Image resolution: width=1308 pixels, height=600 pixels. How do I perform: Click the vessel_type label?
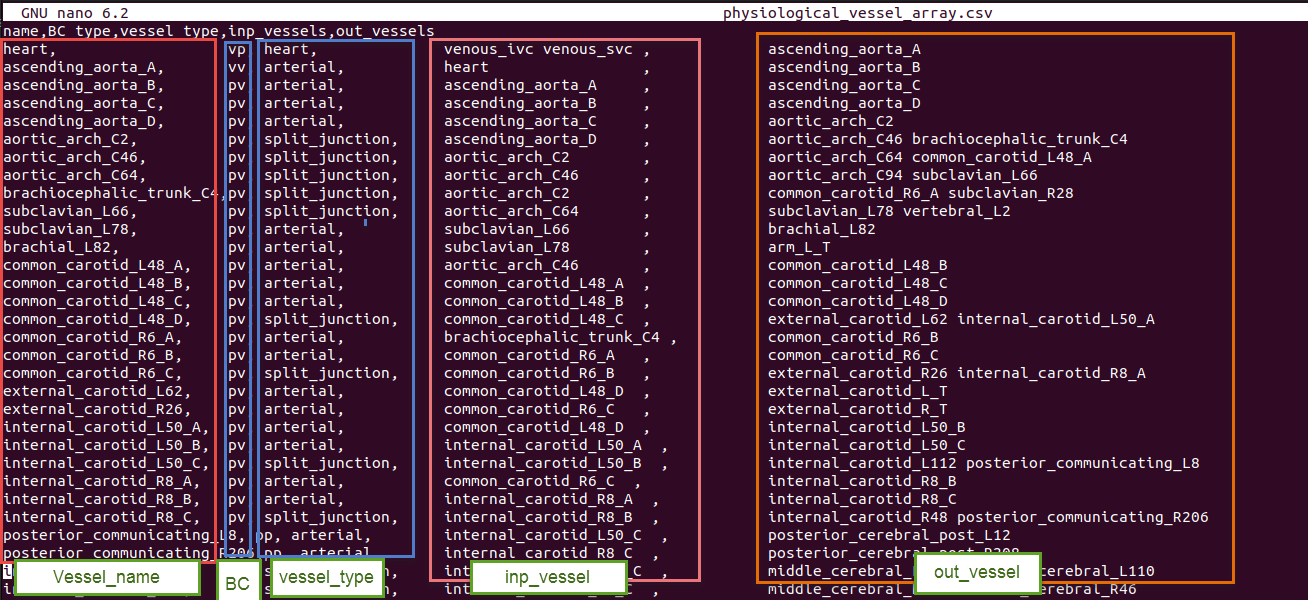[x=326, y=577]
